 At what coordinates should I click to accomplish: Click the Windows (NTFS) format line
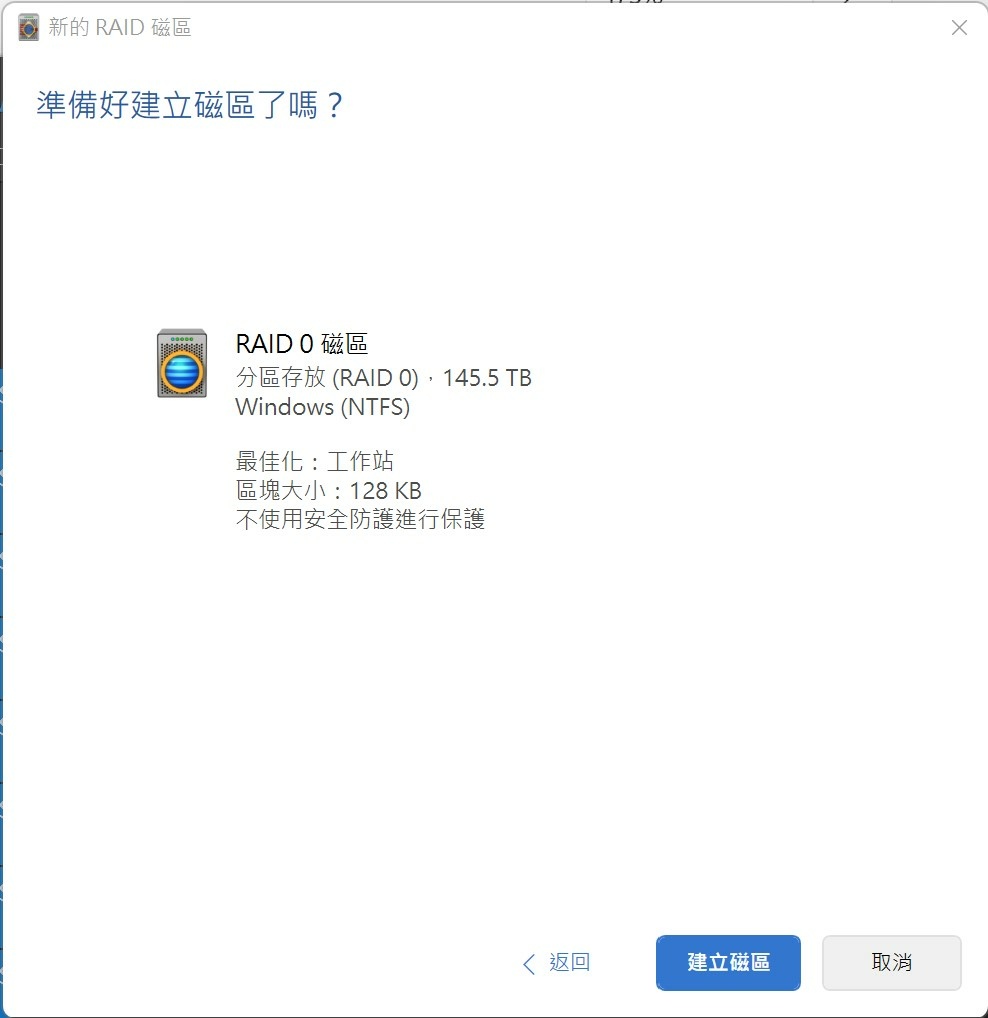[323, 407]
